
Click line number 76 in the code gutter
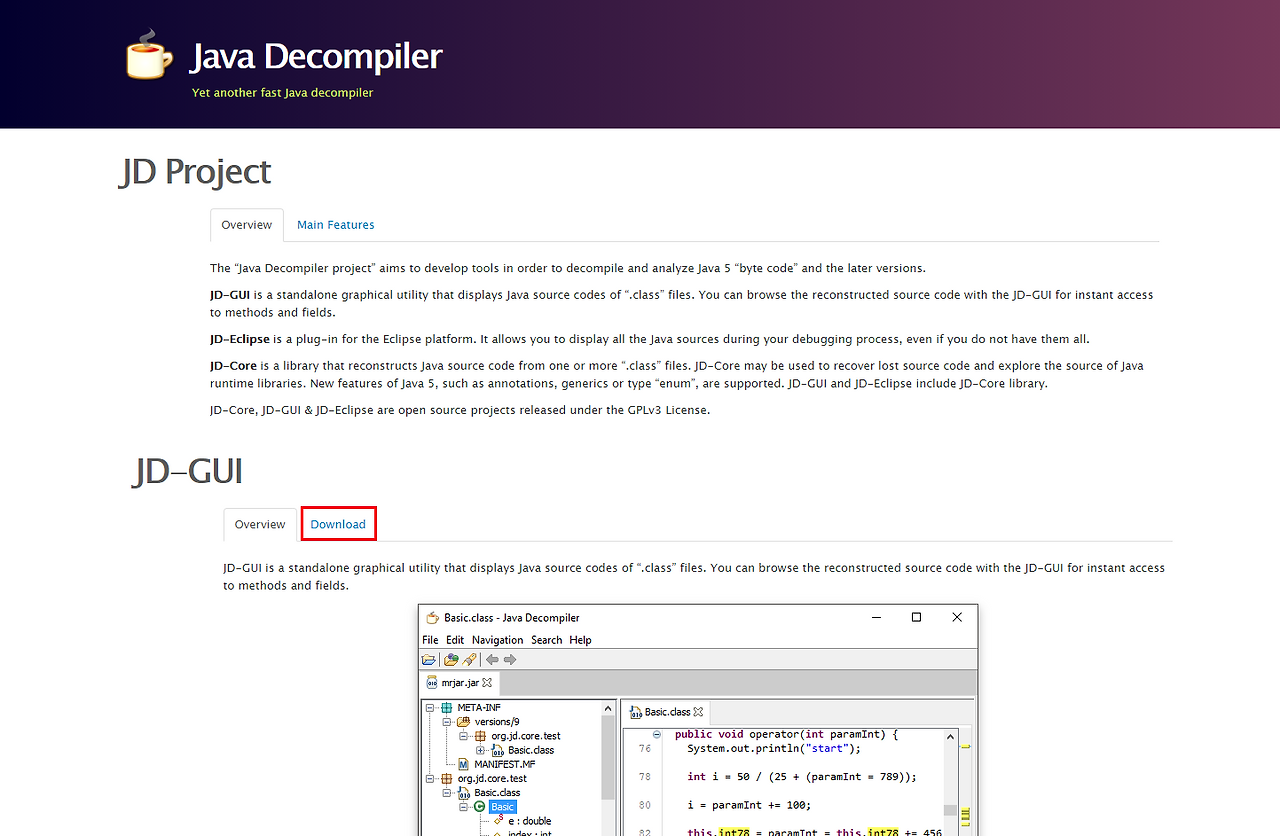[x=644, y=748]
